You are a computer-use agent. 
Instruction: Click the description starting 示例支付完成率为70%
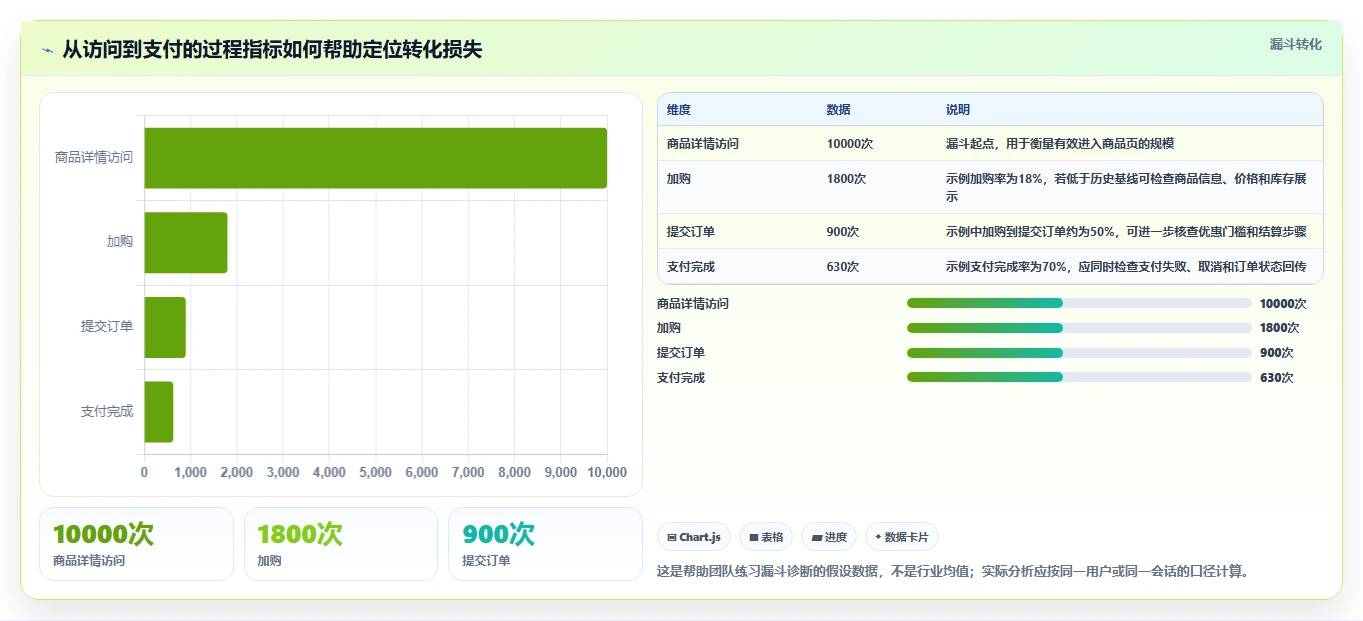click(x=1126, y=267)
